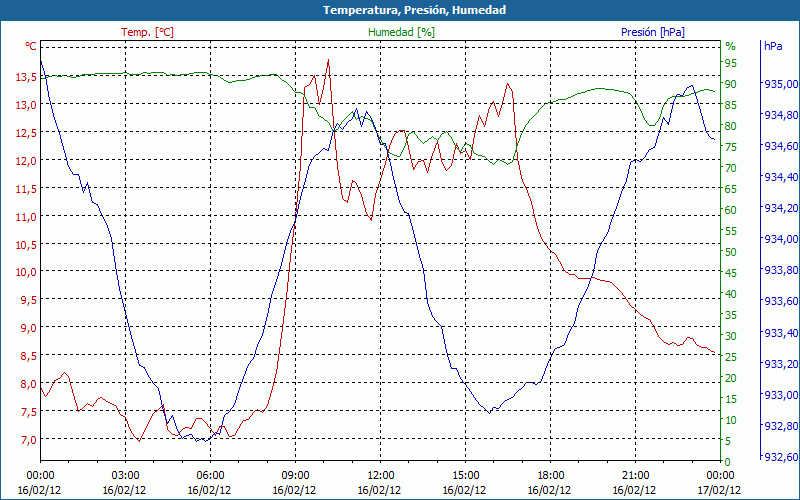Click the 8,5 temperature axis value
The width and height of the screenshot is (800, 500).
coord(30,356)
